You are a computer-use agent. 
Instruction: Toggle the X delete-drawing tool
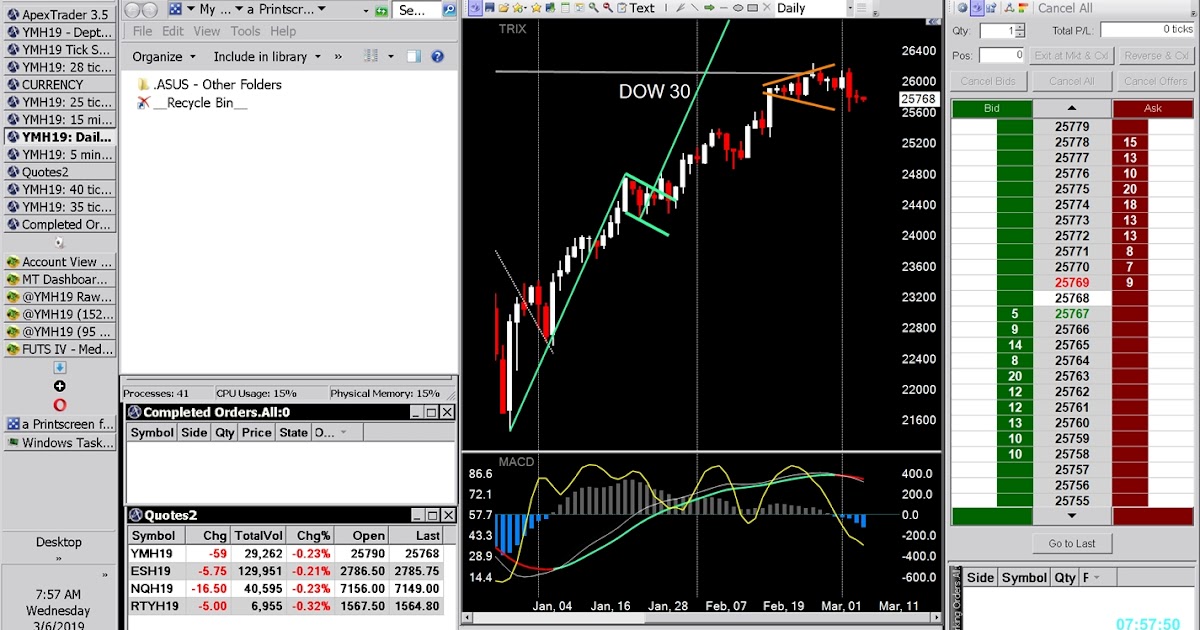point(768,8)
